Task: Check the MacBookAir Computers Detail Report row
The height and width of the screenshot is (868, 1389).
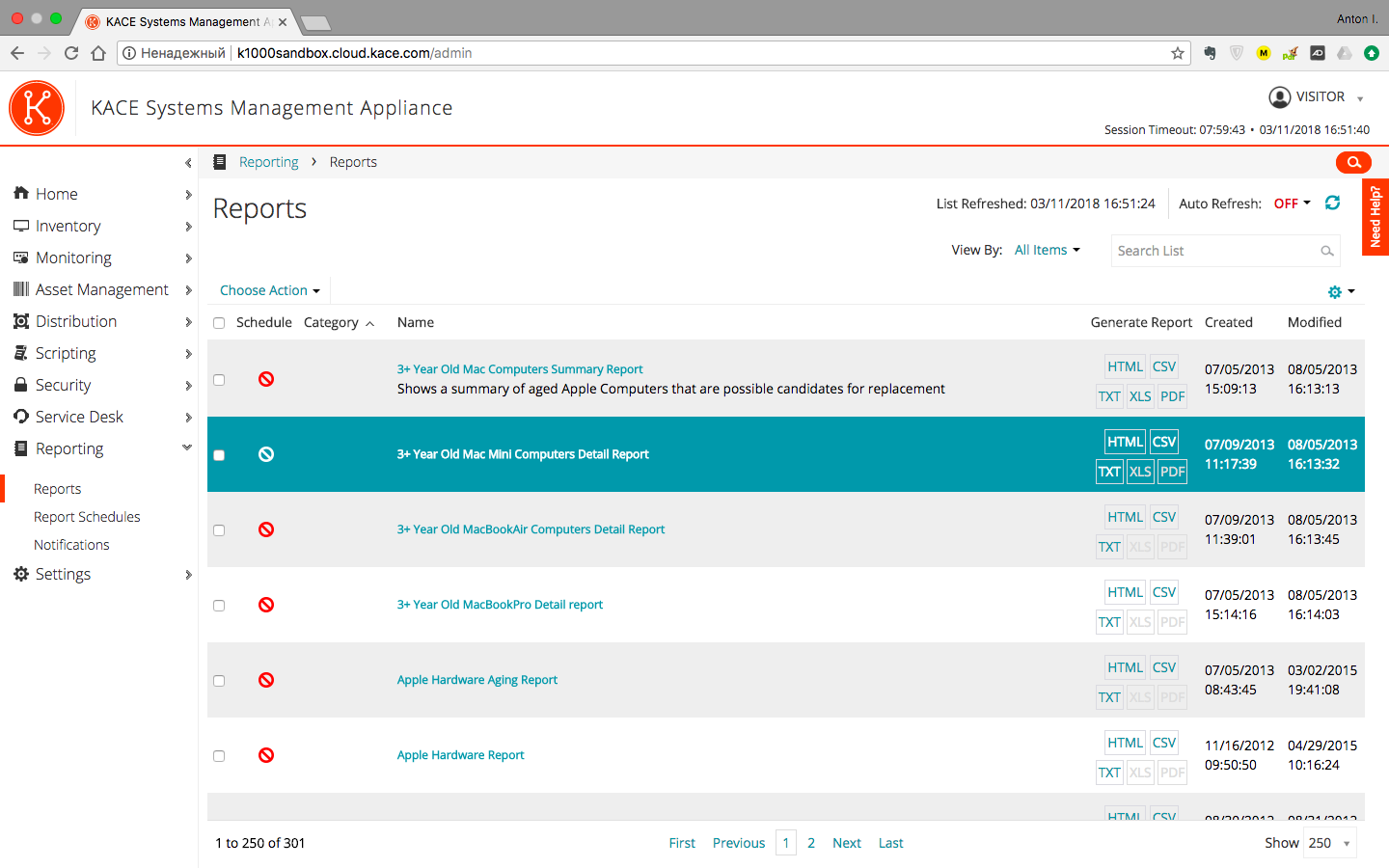Action: pyautogui.click(x=219, y=530)
